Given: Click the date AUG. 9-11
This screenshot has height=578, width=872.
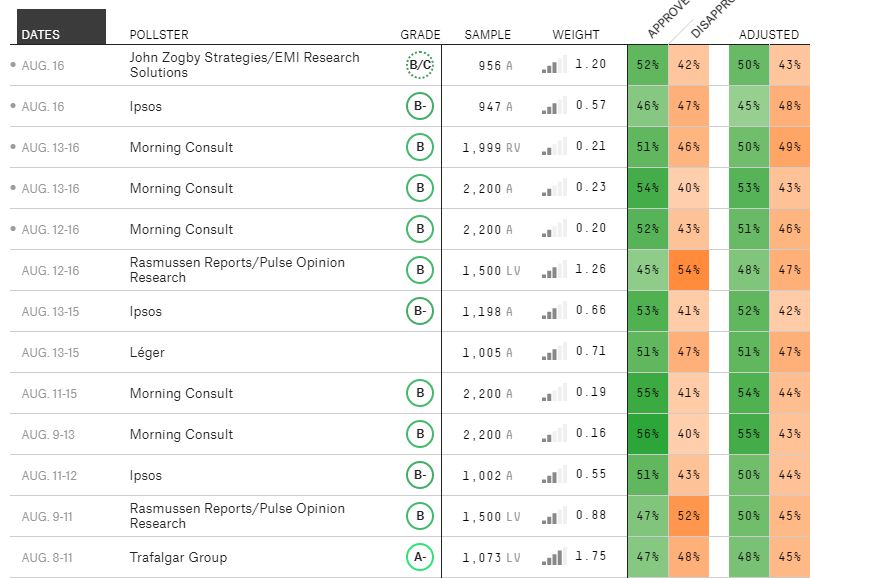Looking at the screenshot, I should 47,517.
